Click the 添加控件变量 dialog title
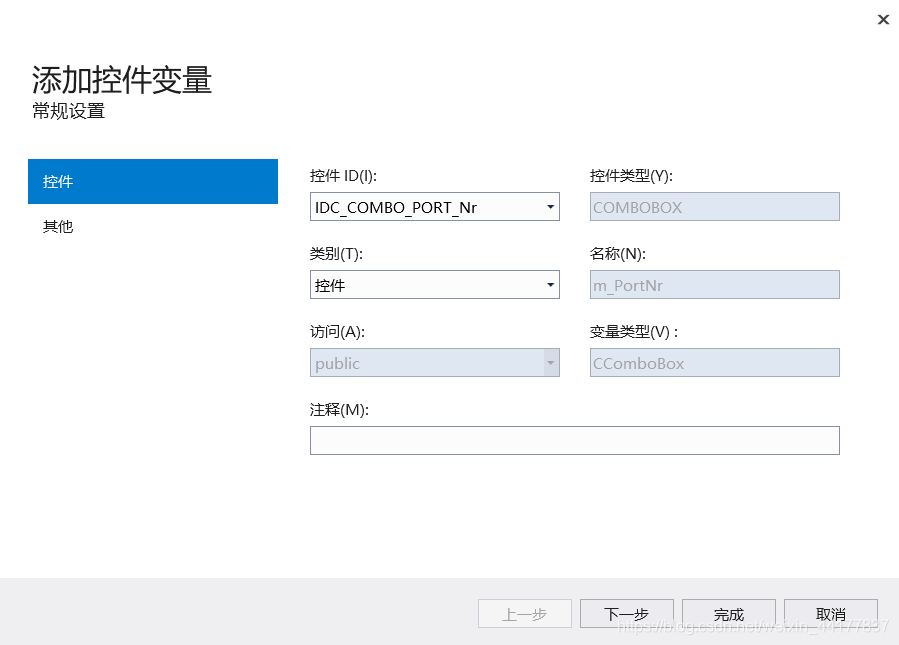899x645 pixels. point(122,80)
